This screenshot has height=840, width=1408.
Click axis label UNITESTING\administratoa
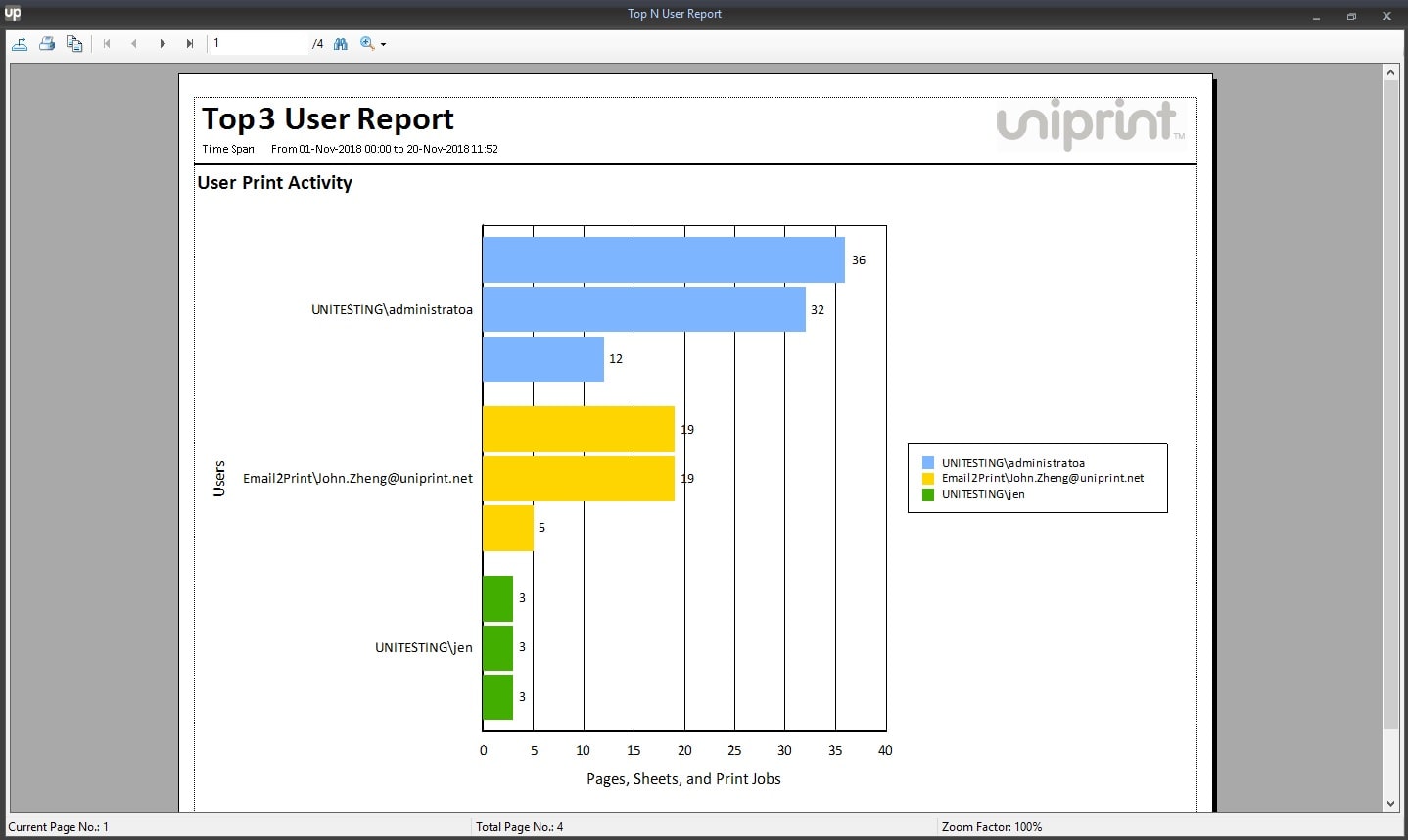point(392,309)
